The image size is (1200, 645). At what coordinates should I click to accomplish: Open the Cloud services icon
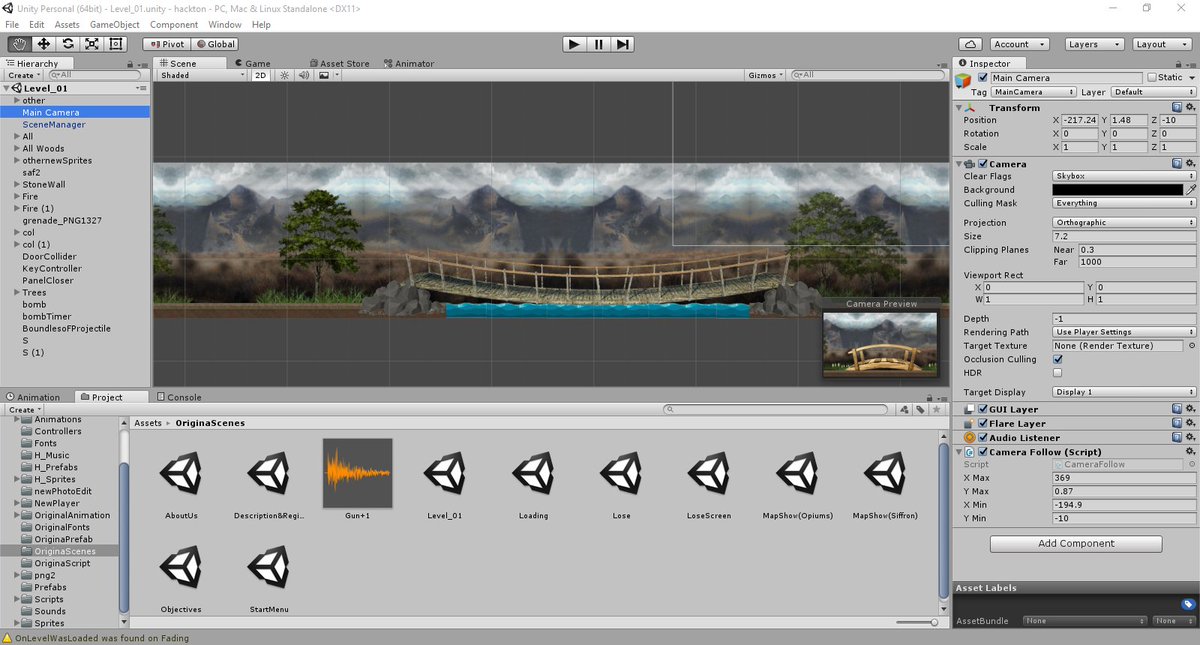(970, 44)
